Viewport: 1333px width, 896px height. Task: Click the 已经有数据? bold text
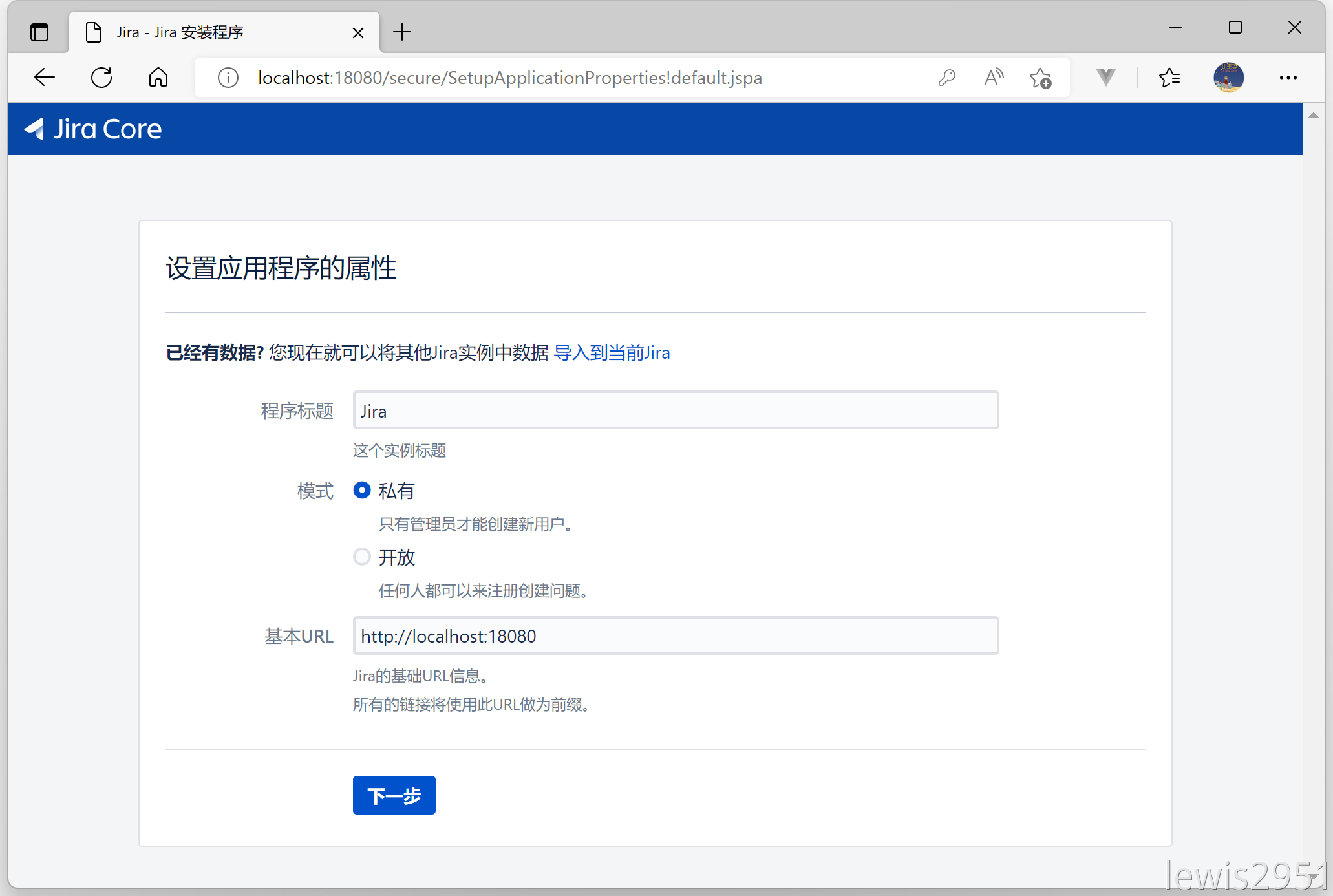click(x=215, y=353)
